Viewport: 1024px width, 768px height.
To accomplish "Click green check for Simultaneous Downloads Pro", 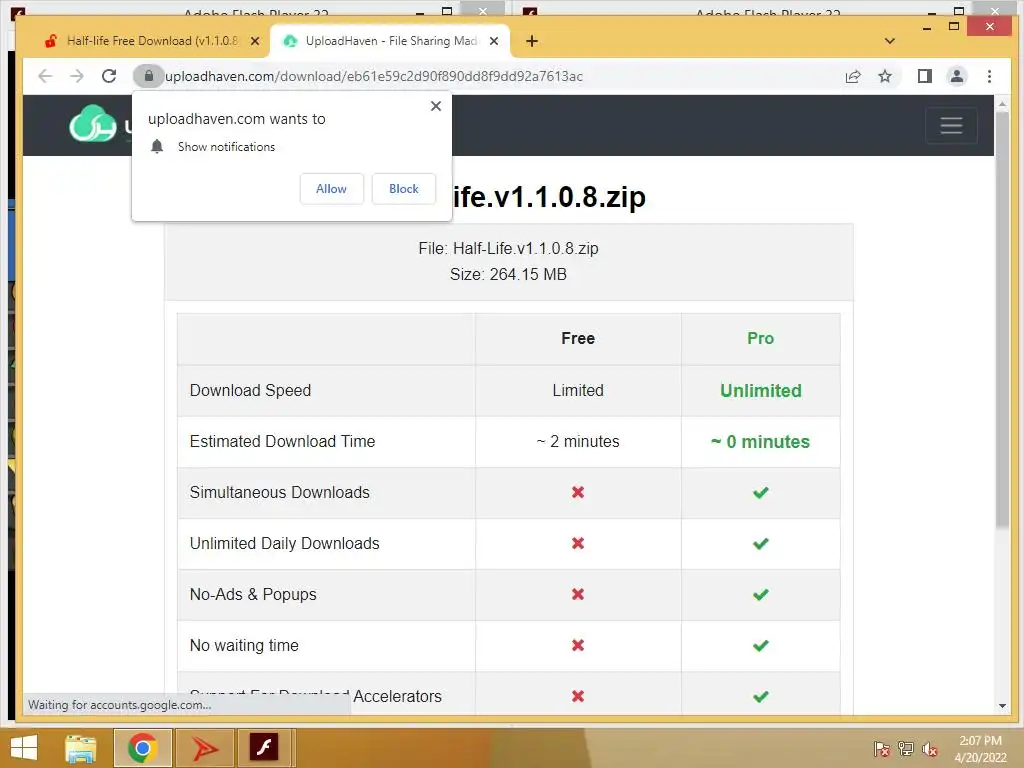I will point(761,492).
